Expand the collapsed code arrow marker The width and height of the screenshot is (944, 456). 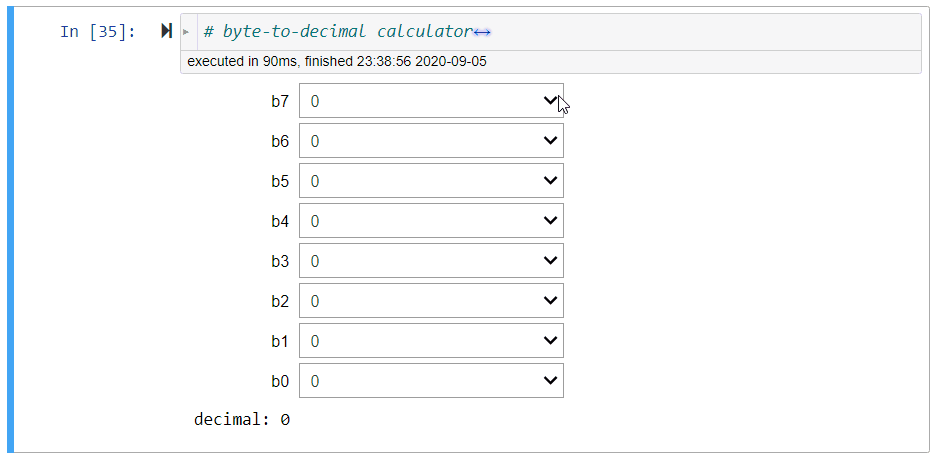pos(482,32)
